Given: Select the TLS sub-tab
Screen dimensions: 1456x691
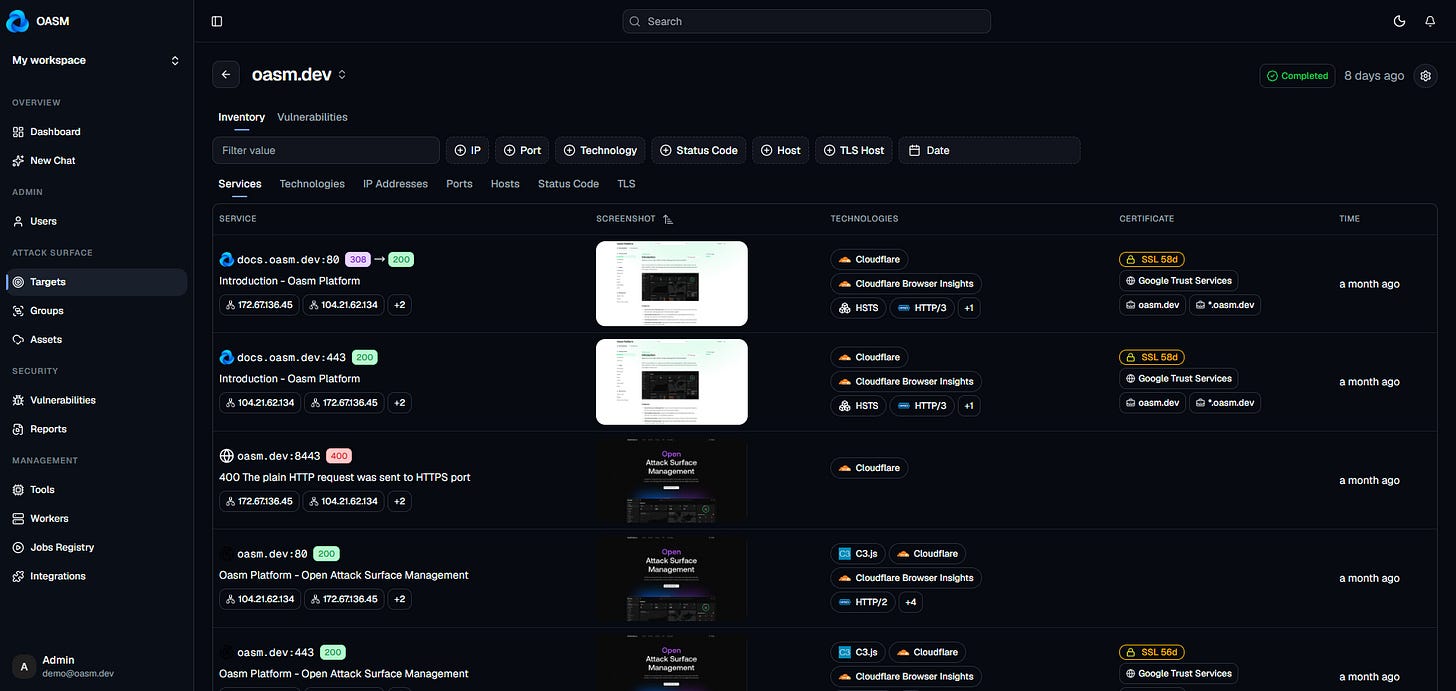Looking at the screenshot, I should click(626, 184).
